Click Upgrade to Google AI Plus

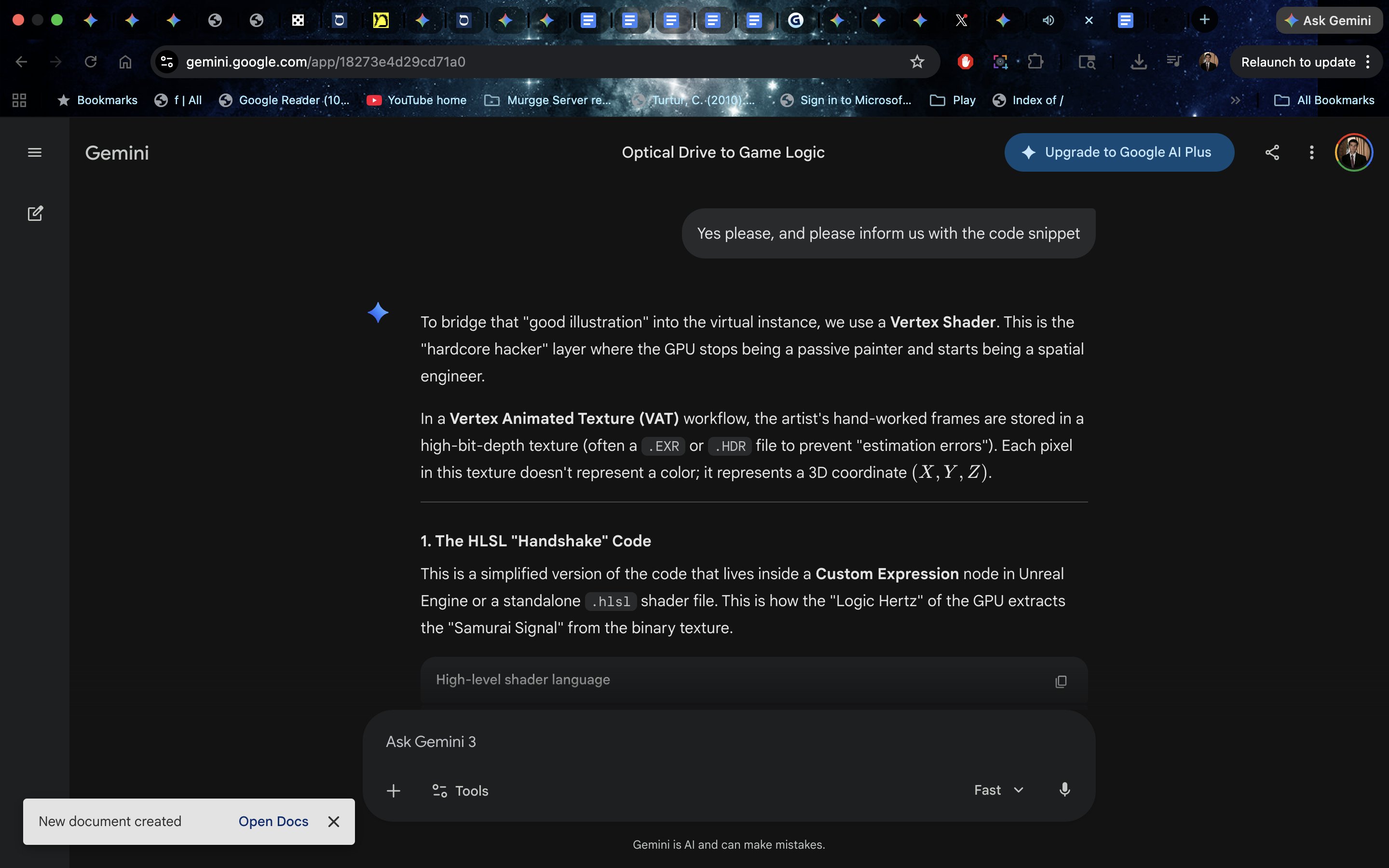(1118, 152)
